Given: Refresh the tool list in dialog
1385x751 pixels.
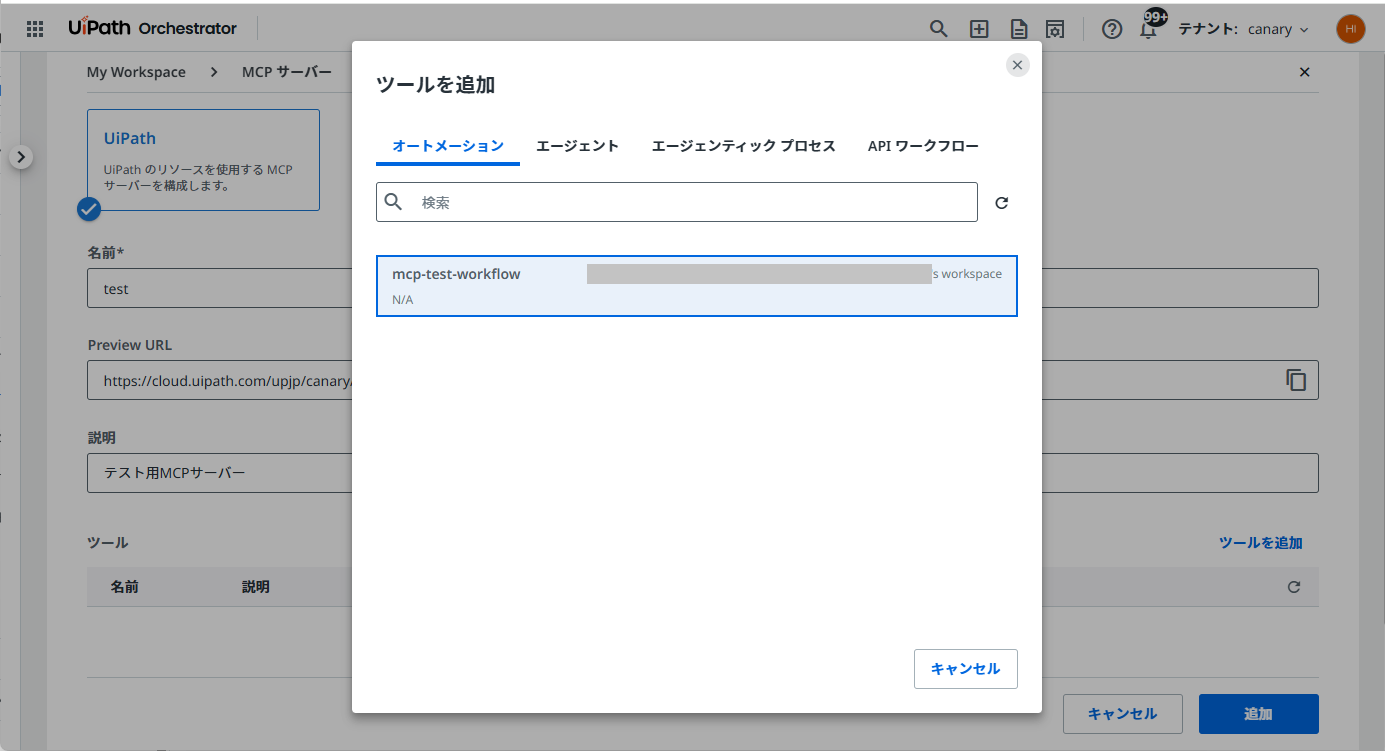Looking at the screenshot, I should point(1002,203).
